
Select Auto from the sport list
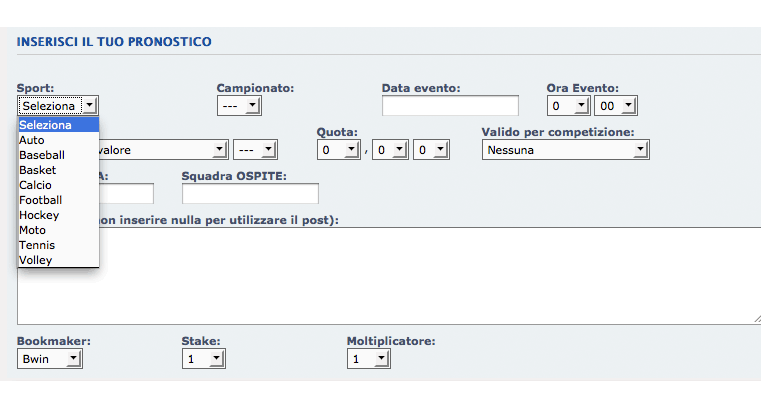click(58, 140)
